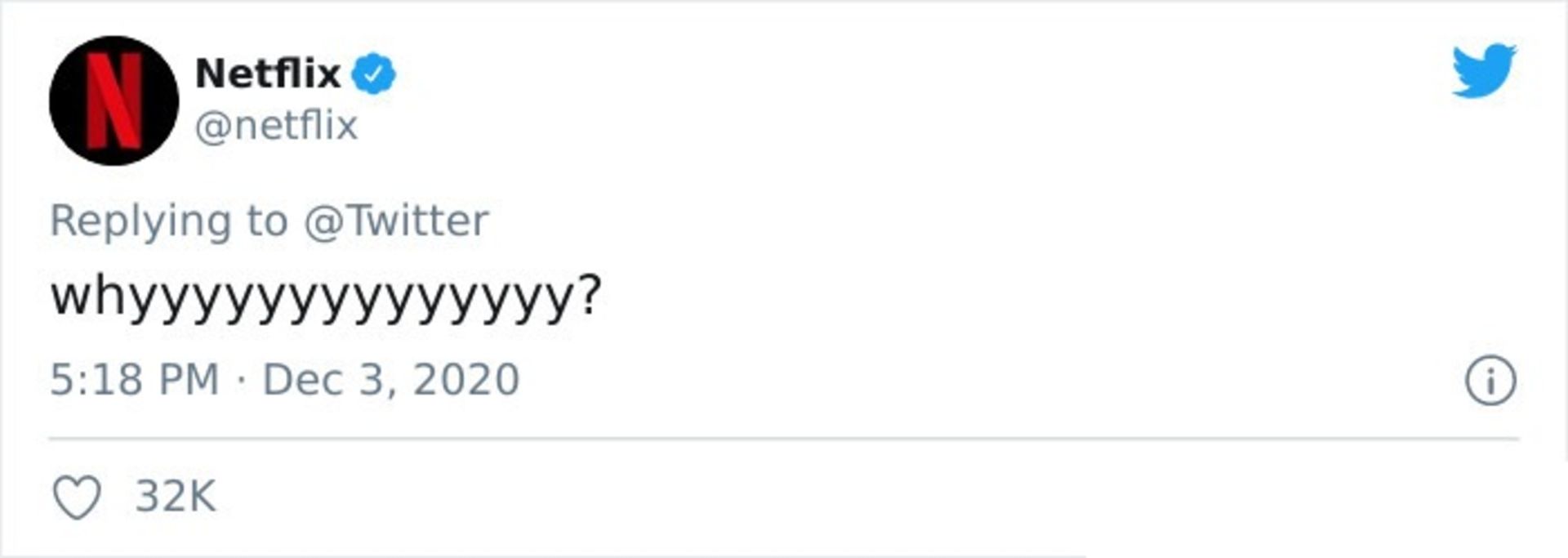Click the red N letter in logo
Screen dimensions: 1568x558
pos(114,100)
